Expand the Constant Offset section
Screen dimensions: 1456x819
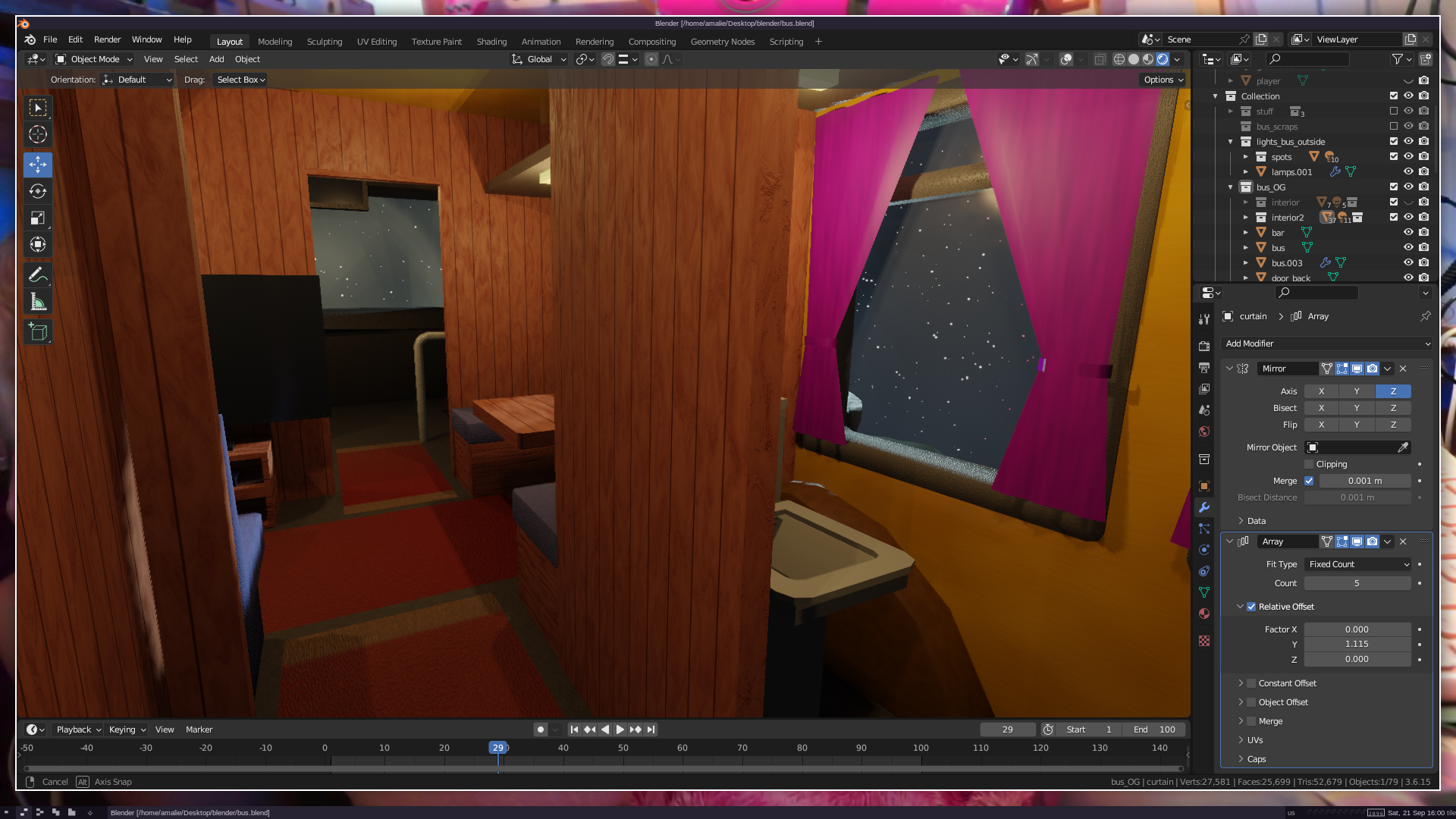pyautogui.click(x=1241, y=683)
